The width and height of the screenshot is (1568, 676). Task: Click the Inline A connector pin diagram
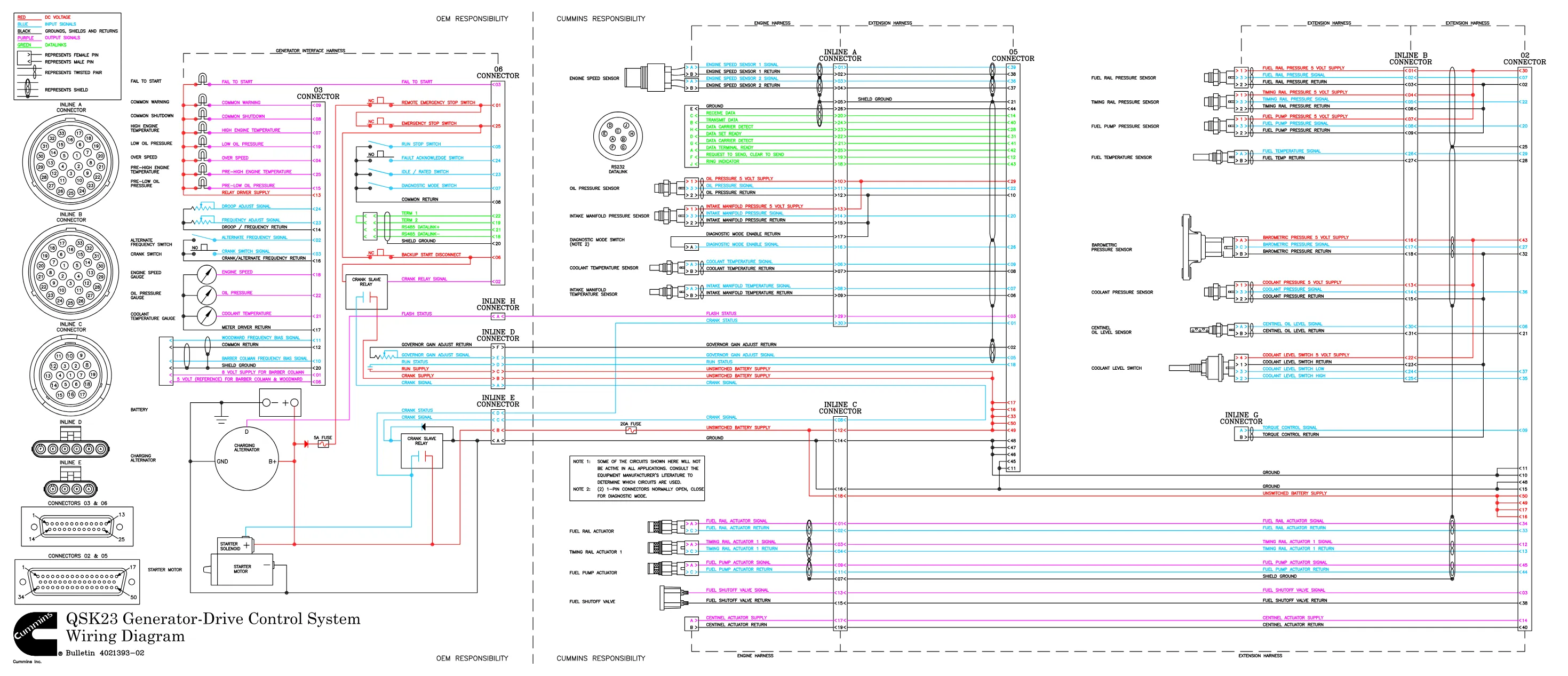(x=71, y=162)
